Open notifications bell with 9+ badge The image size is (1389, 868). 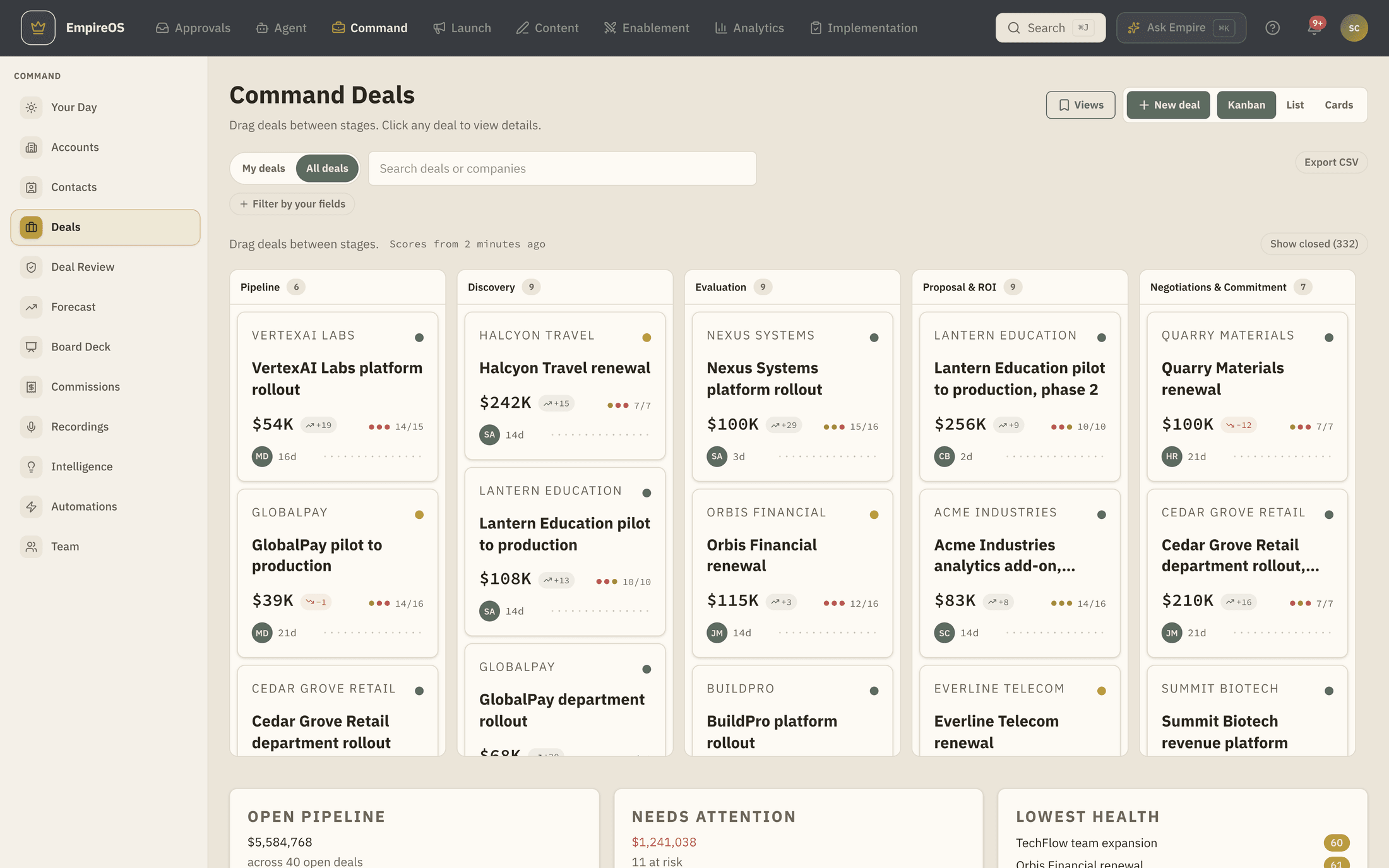point(1314,28)
